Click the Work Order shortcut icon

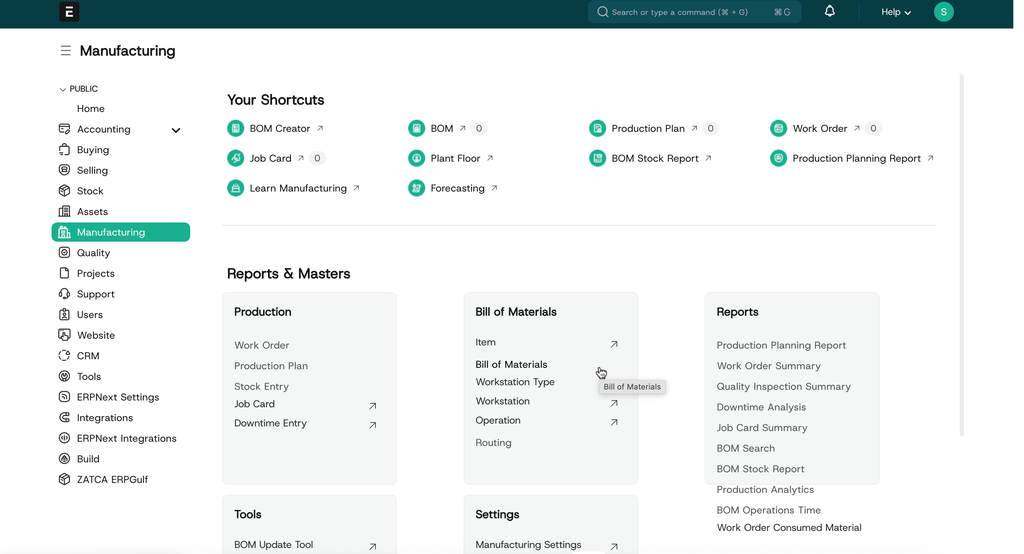point(778,128)
